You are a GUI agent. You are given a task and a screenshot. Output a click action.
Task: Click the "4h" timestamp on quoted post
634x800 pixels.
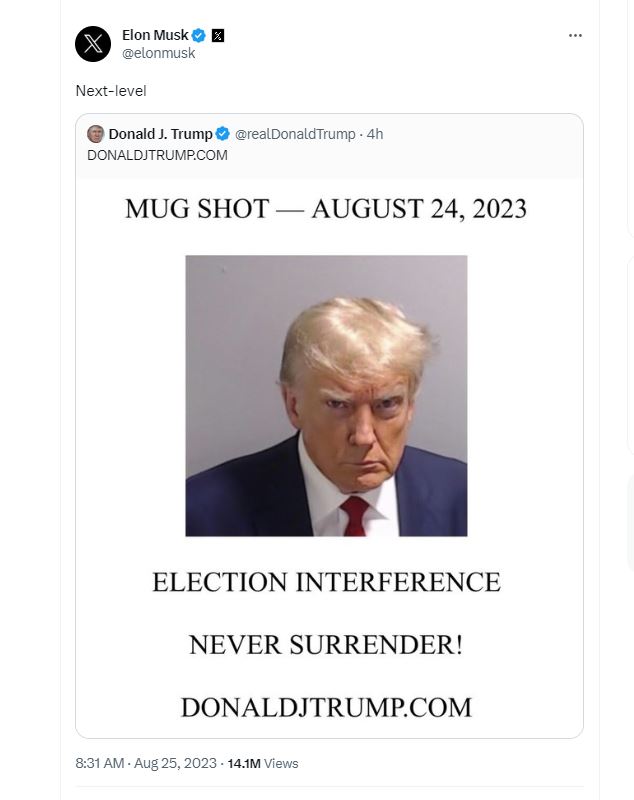click(375, 134)
